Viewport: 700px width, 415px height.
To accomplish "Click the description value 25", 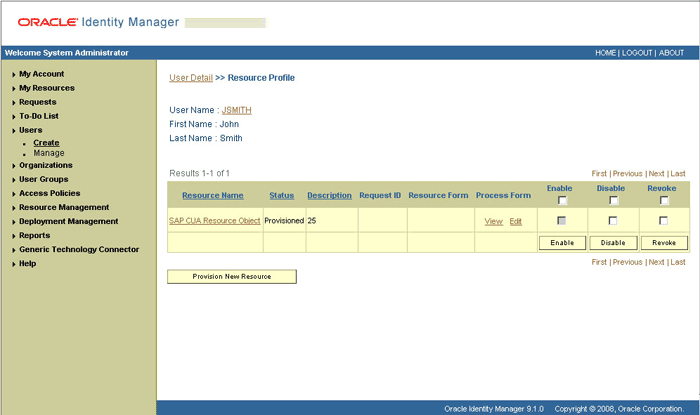I will [x=312, y=220].
